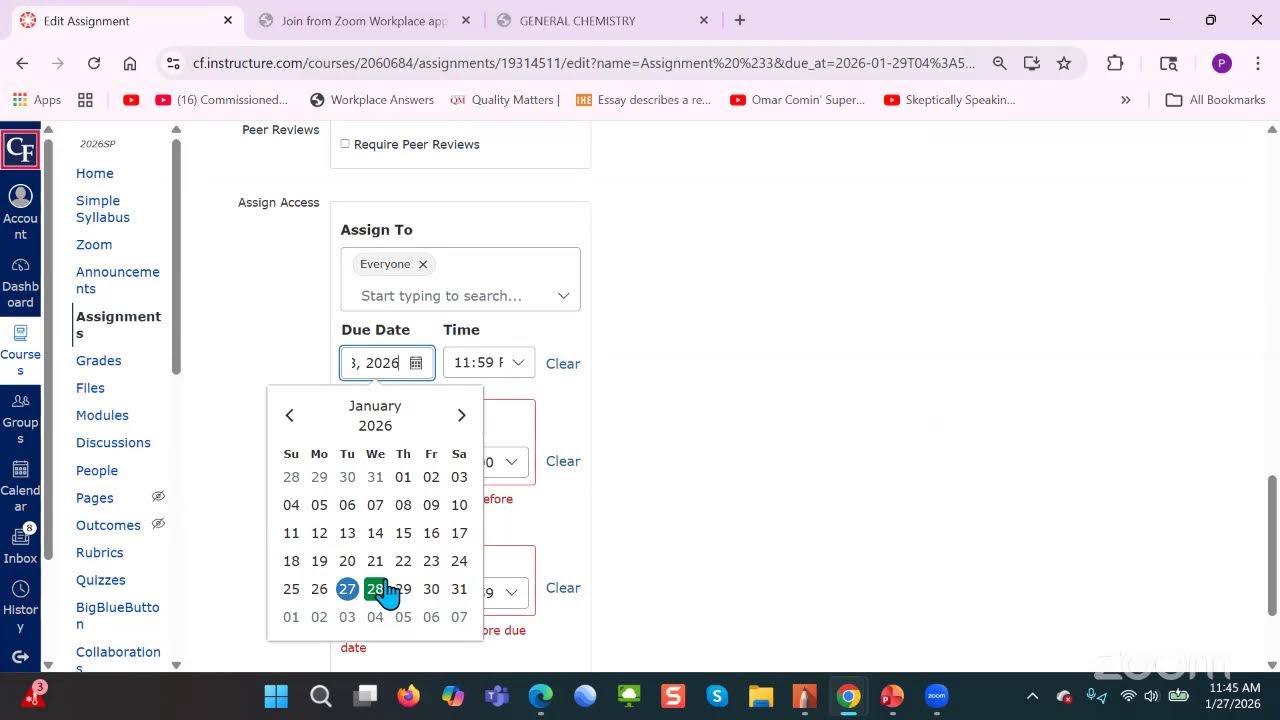This screenshot has width=1280, height=720.
Task: Go back in browser history
Action: coord(22,63)
